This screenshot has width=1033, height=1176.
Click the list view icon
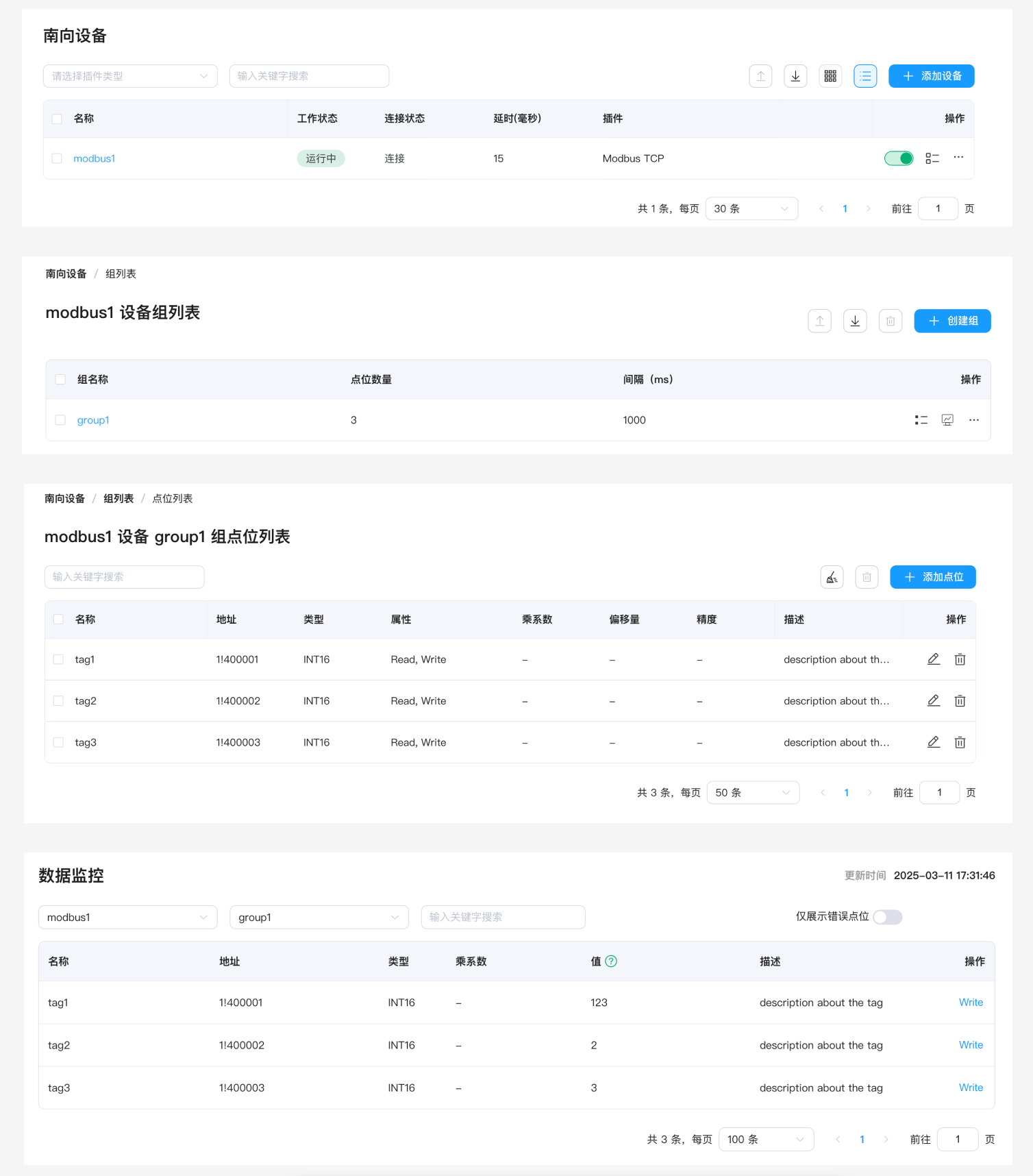(865, 76)
